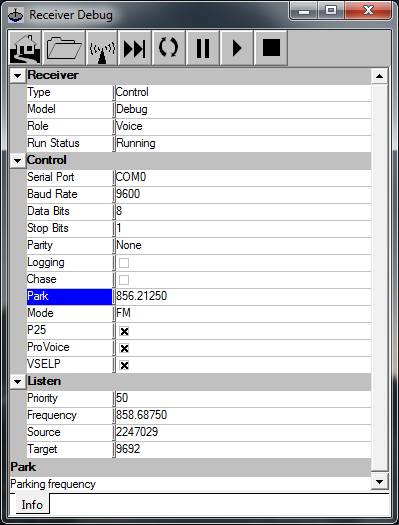Collapse the Receiver section
Image resolution: width=399 pixels, height=525 pixels.
(x=18, y=76)
